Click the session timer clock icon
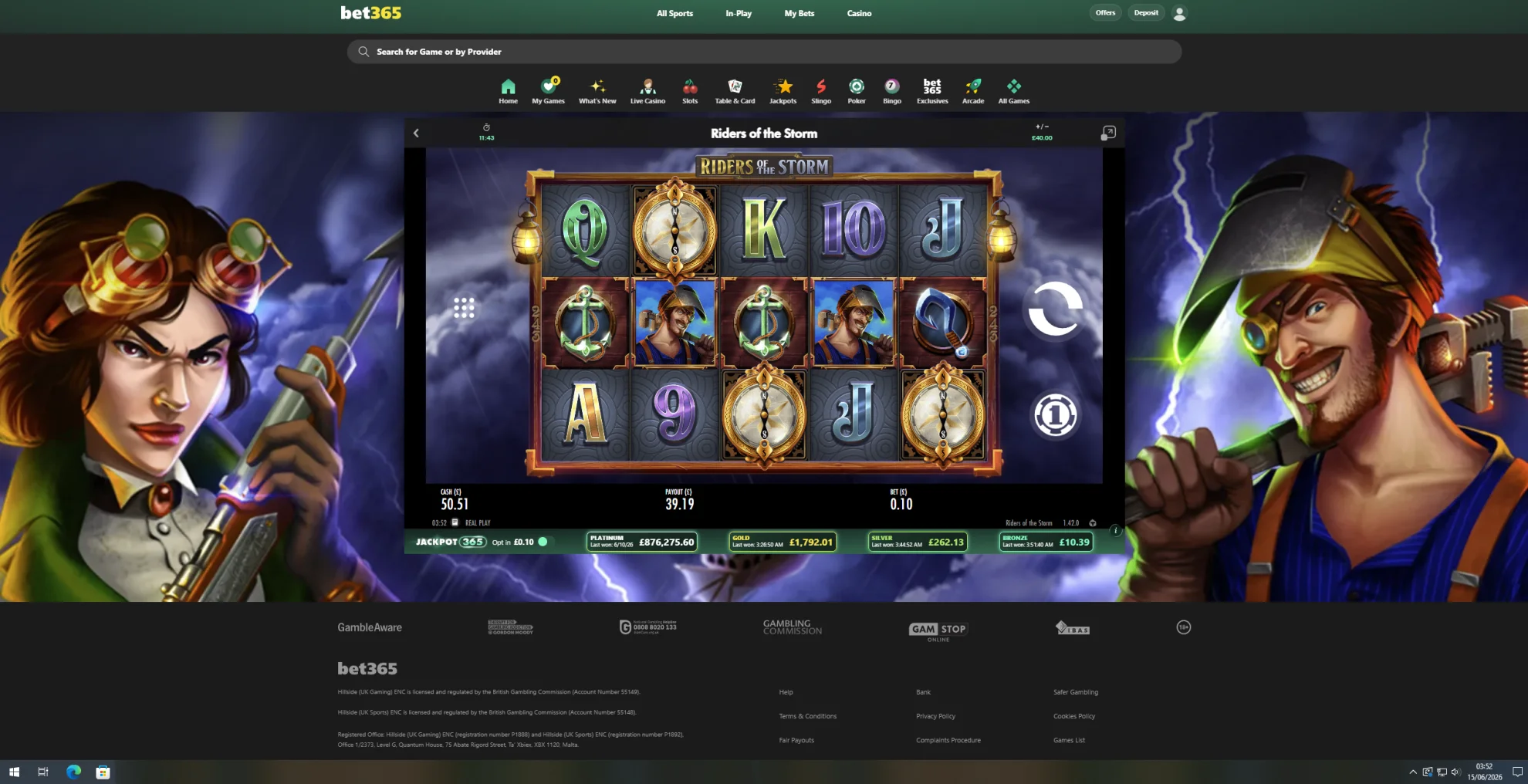Image resolution: width=1528 pixels, height=784 pixels. tap(486, 127)
